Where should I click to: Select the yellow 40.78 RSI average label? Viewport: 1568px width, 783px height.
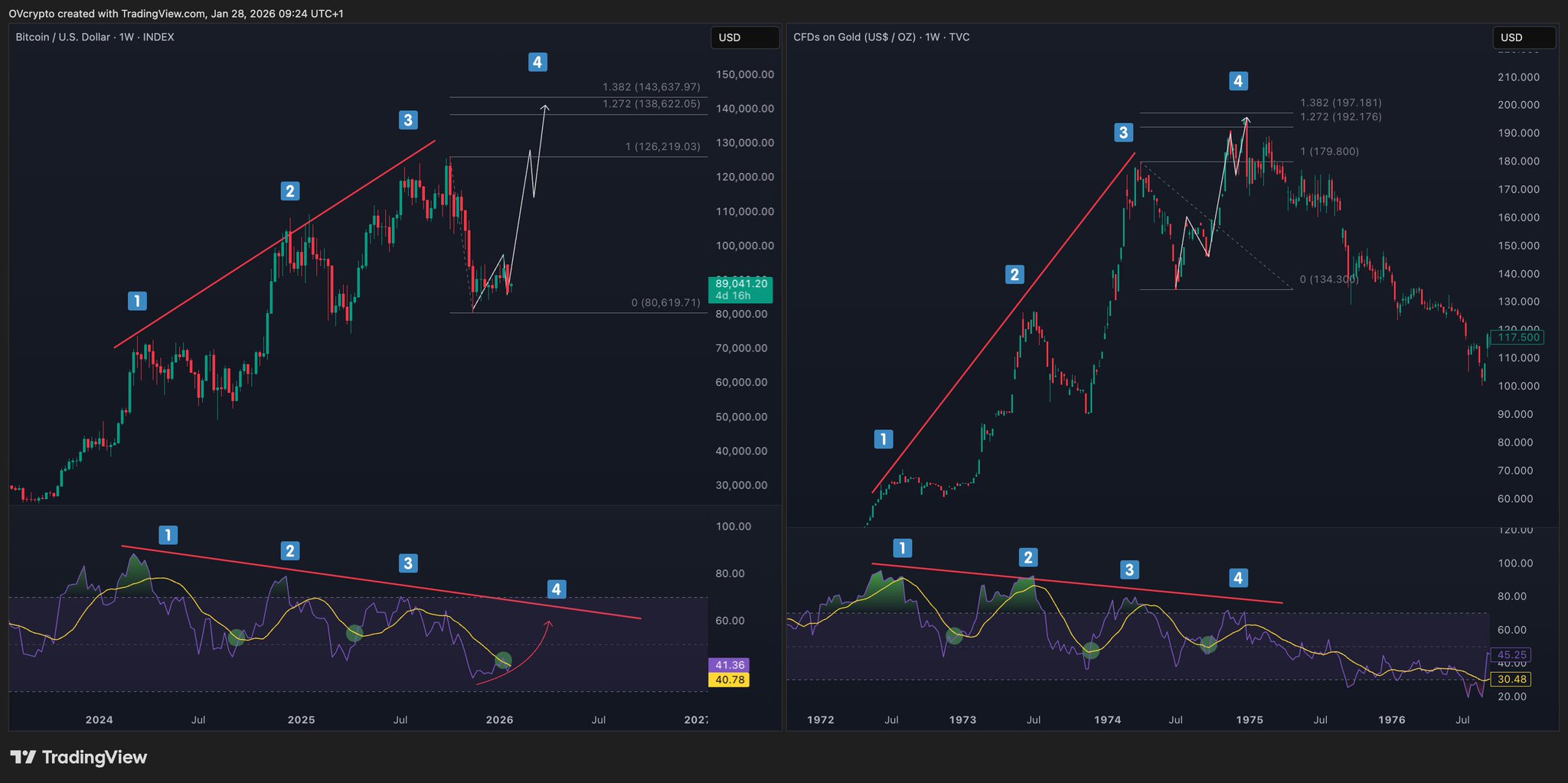tap(730, 680)
